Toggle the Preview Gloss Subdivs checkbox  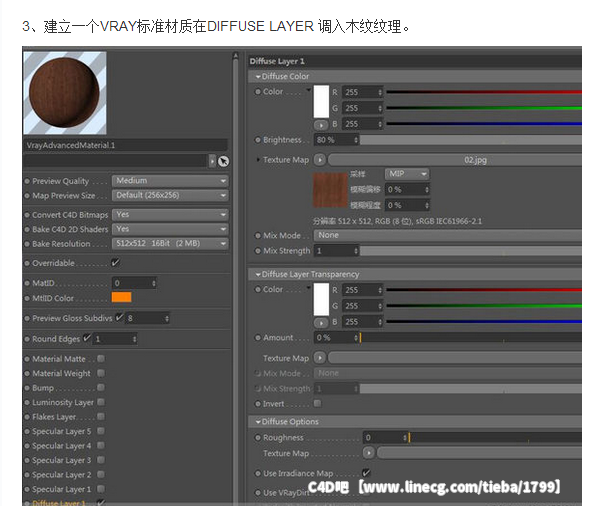click(119, 317)
